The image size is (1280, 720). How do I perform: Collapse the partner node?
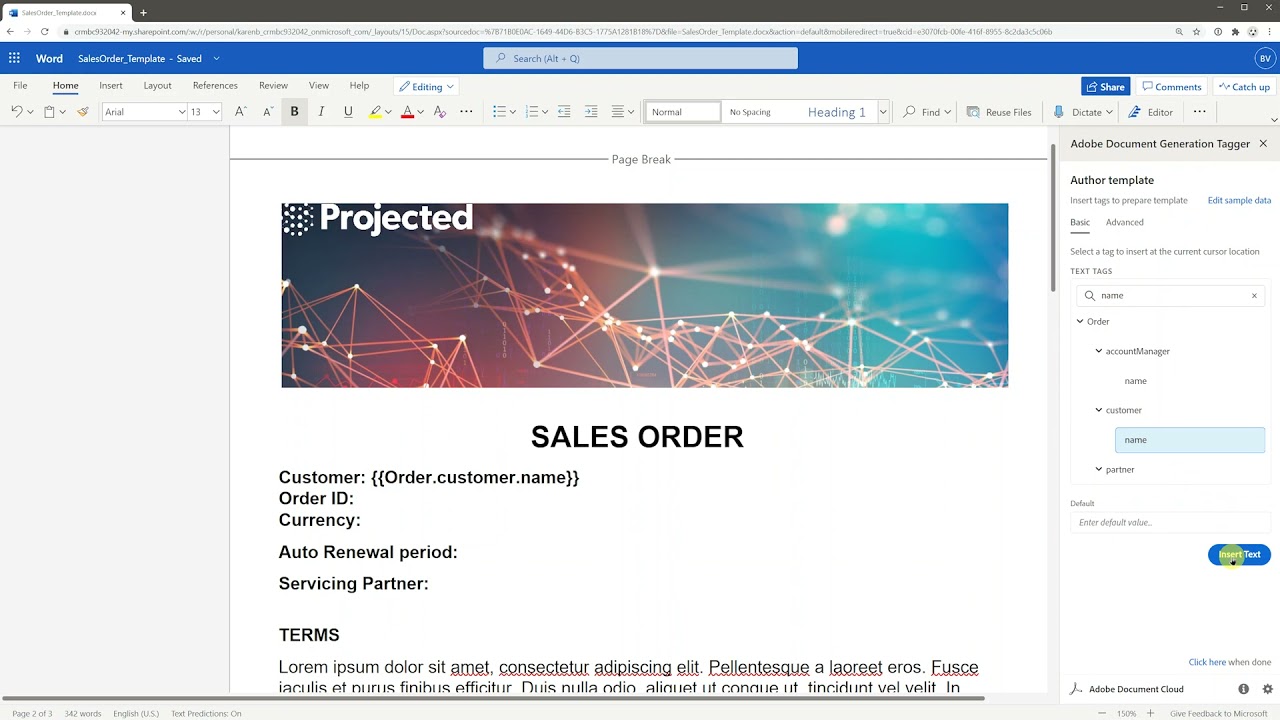(1099, 469)
